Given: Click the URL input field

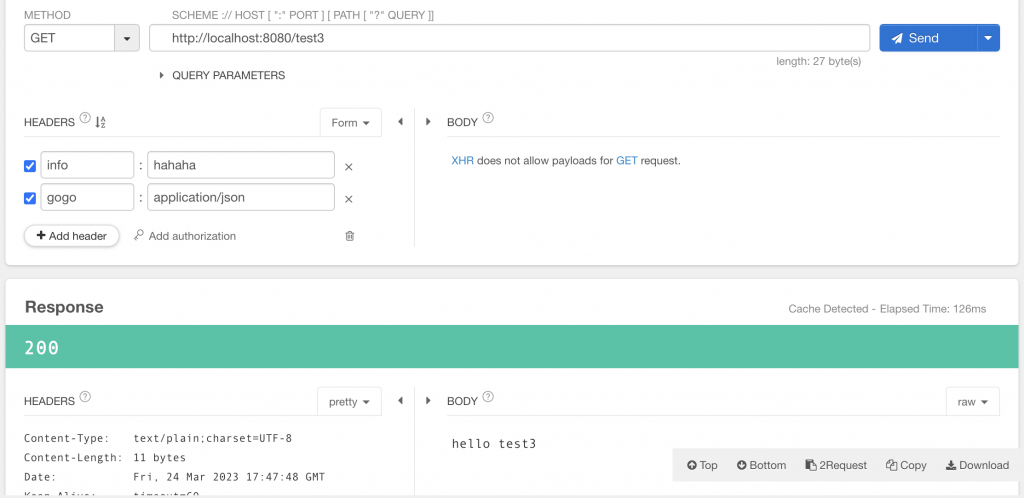Looking at the screenshot, I should point(509,38).
